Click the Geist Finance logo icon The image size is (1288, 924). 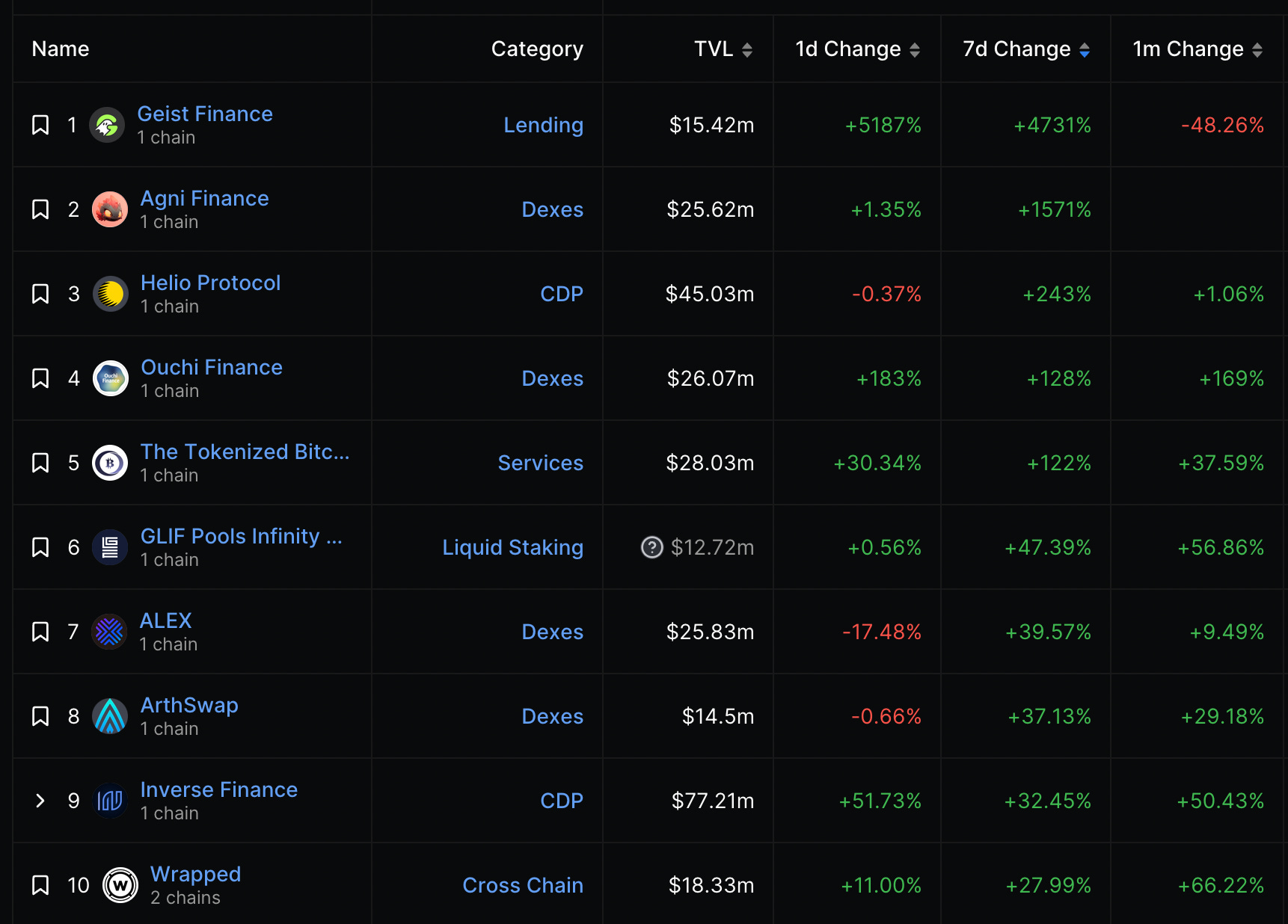coord(107,125)
